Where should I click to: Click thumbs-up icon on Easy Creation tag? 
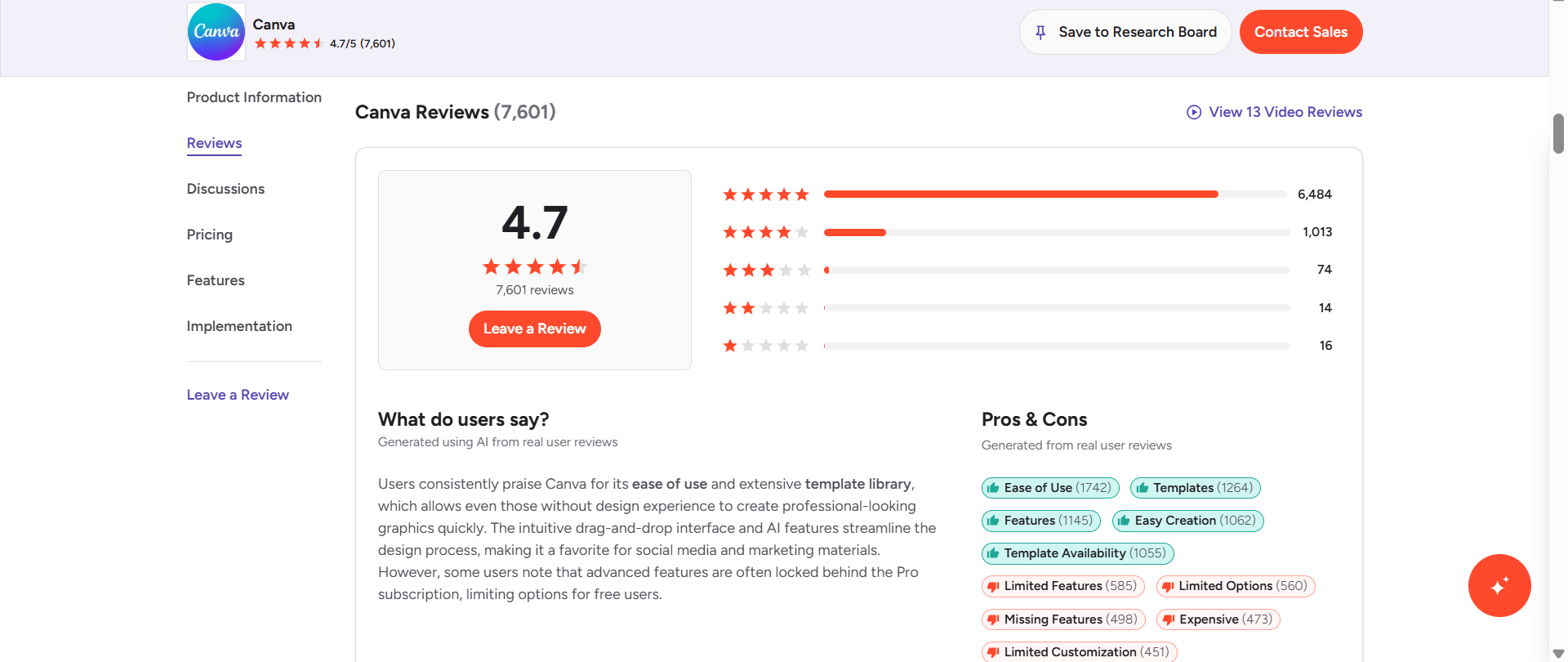click(1124, 521)
